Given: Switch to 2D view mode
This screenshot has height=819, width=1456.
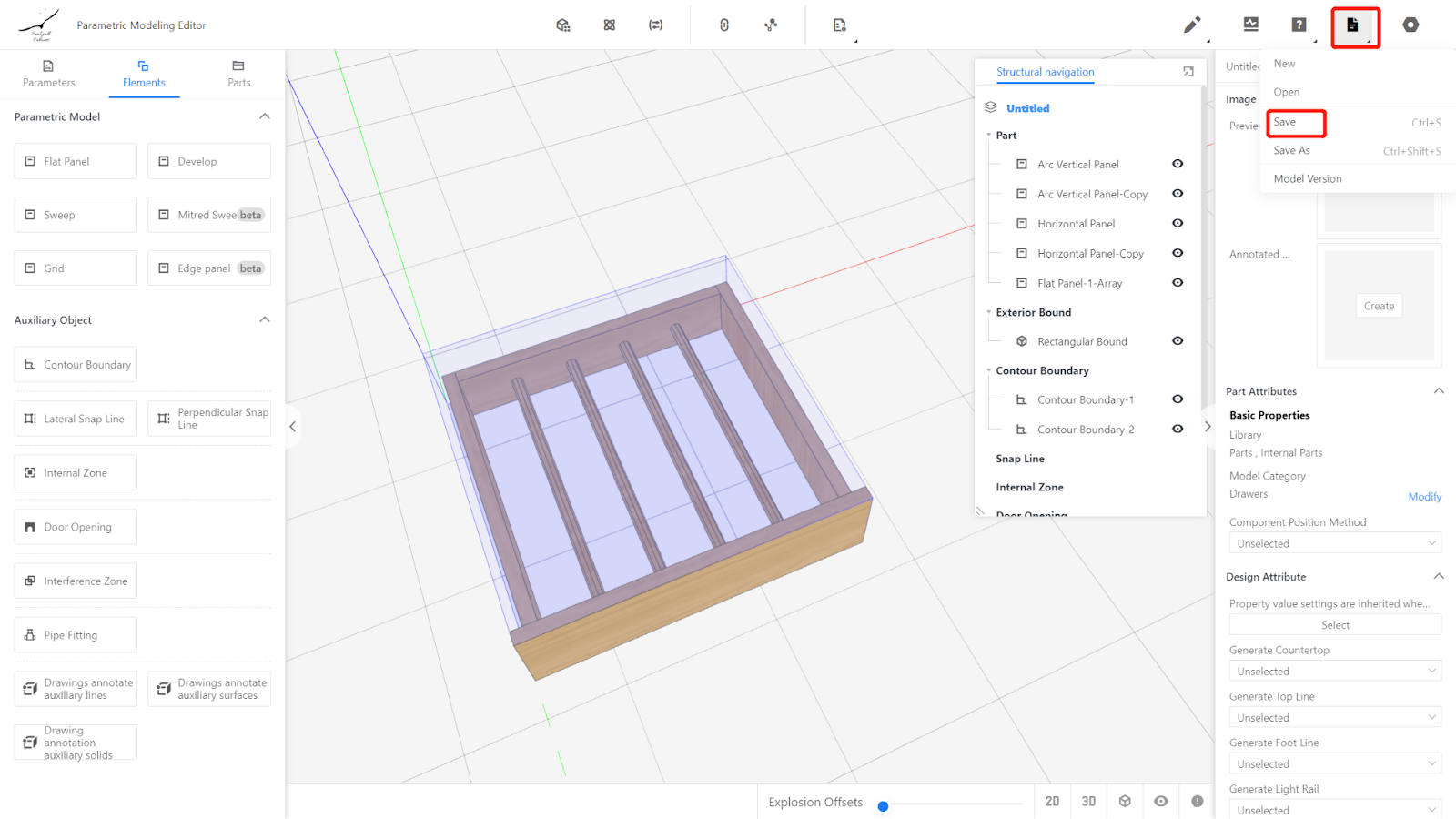Looking at the screenshot, I should [1052, 801].
